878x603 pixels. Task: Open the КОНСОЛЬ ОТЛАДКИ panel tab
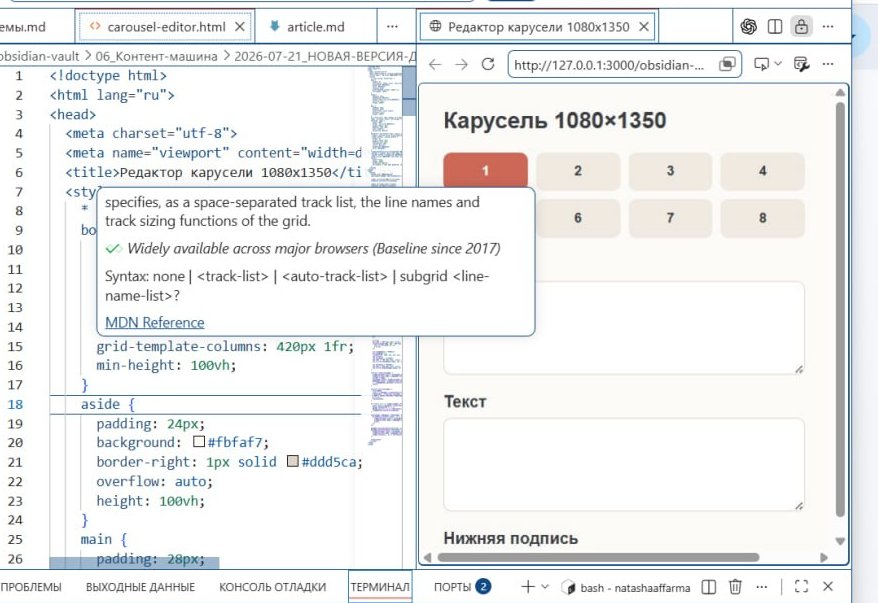[272, 587]
